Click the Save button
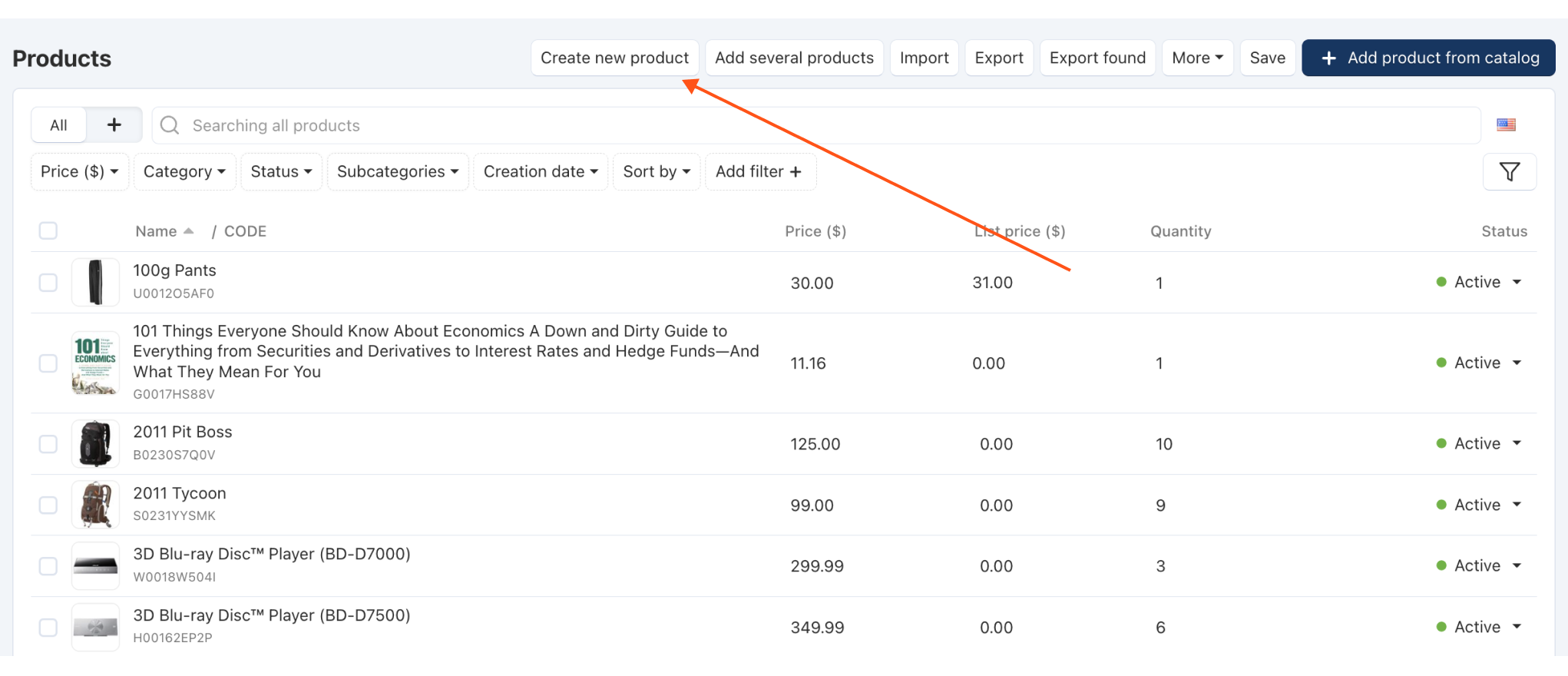The width and height of the screenshot is (1568, 676). coord(1267,58)
